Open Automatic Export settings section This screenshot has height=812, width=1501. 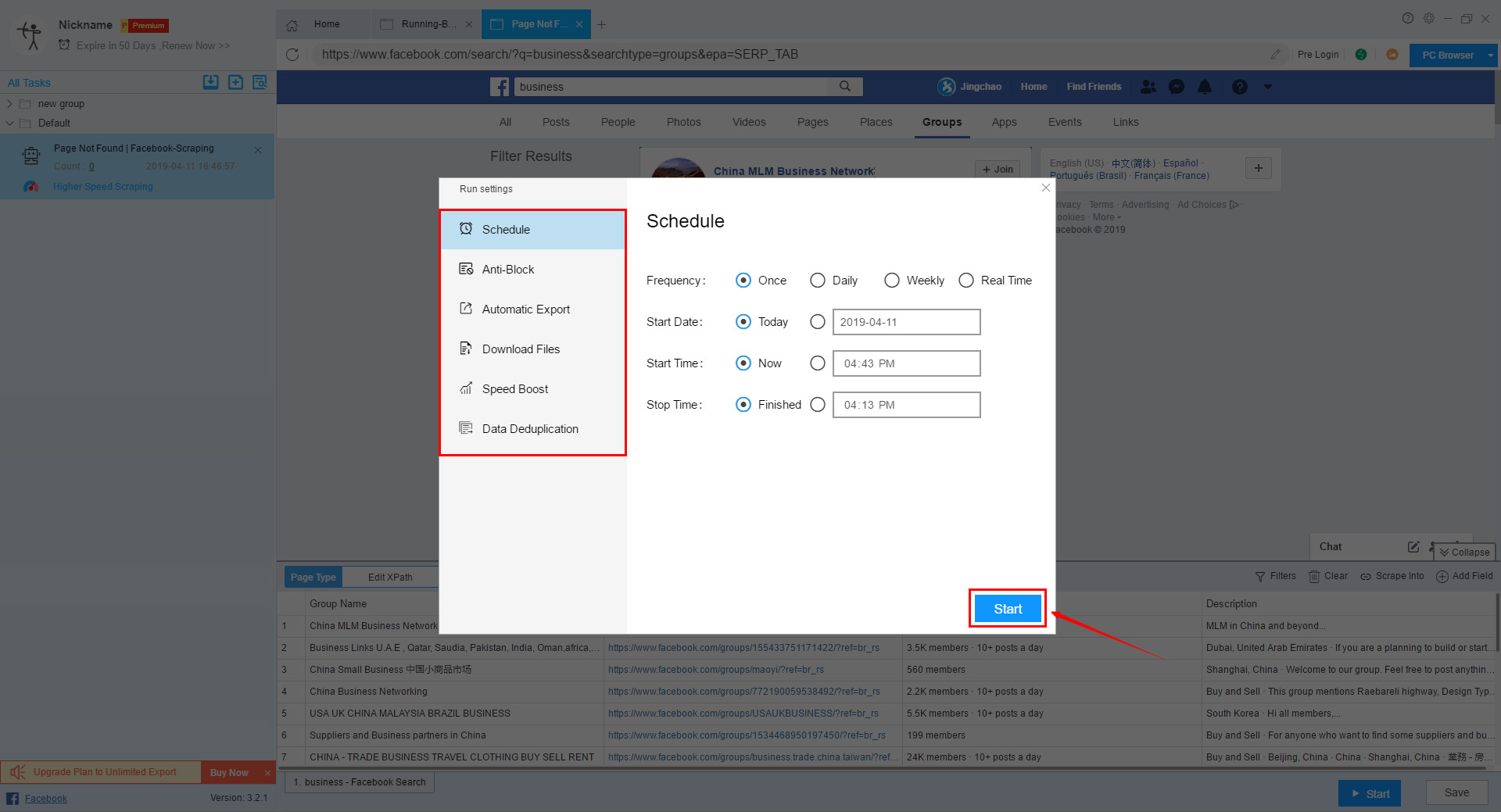(x=532, y=309)
